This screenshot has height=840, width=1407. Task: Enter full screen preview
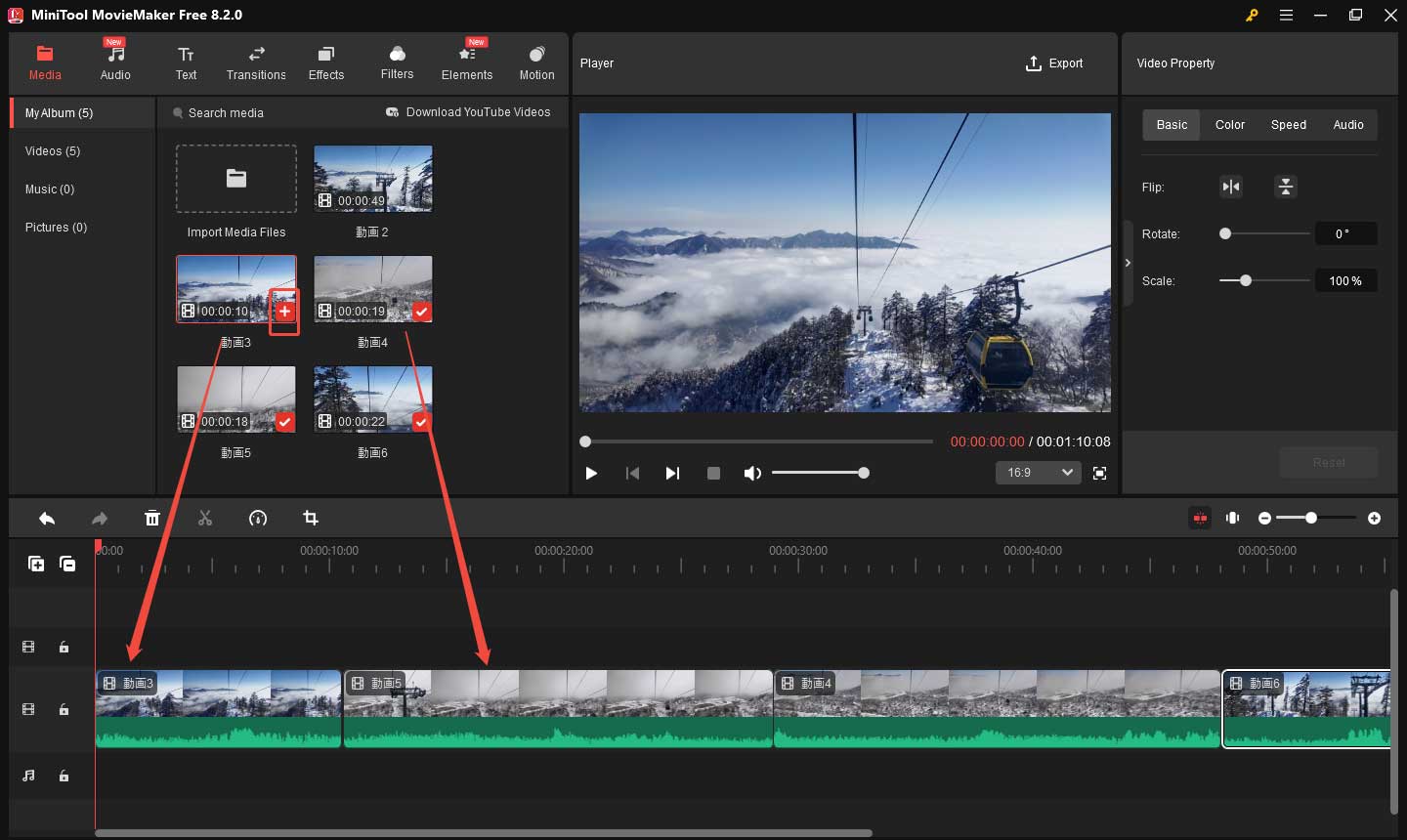click(1099, 473)
